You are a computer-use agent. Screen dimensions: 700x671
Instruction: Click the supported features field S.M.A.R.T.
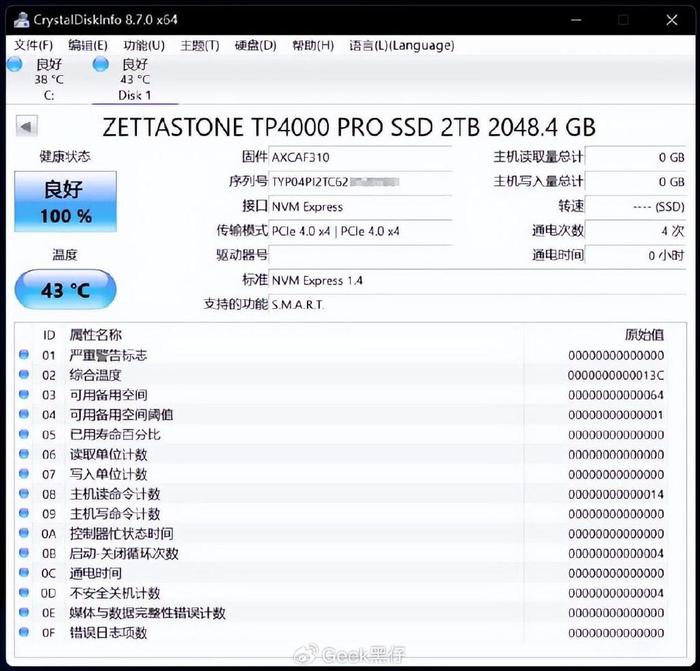(477, 305)
